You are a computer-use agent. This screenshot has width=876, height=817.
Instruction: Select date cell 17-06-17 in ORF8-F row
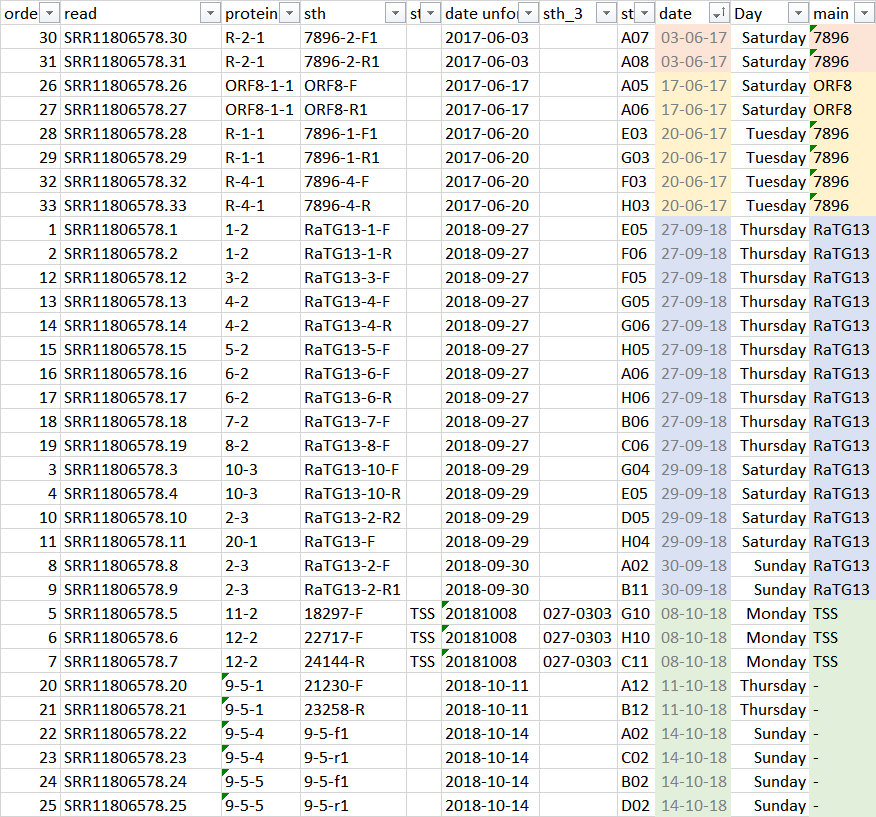coord(693,86)
